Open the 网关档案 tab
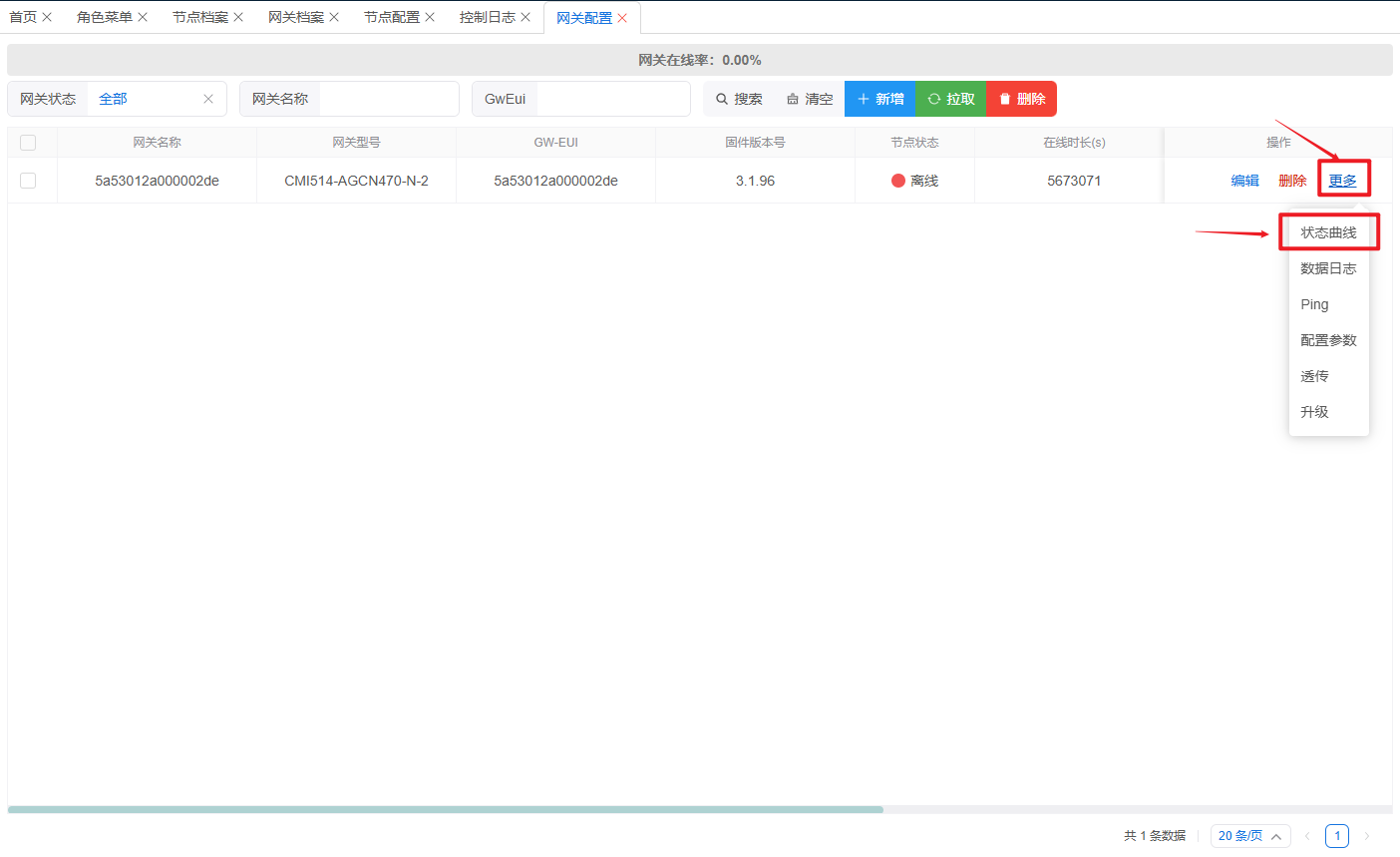Screen dimensions: 1400x857 point(296,17)
